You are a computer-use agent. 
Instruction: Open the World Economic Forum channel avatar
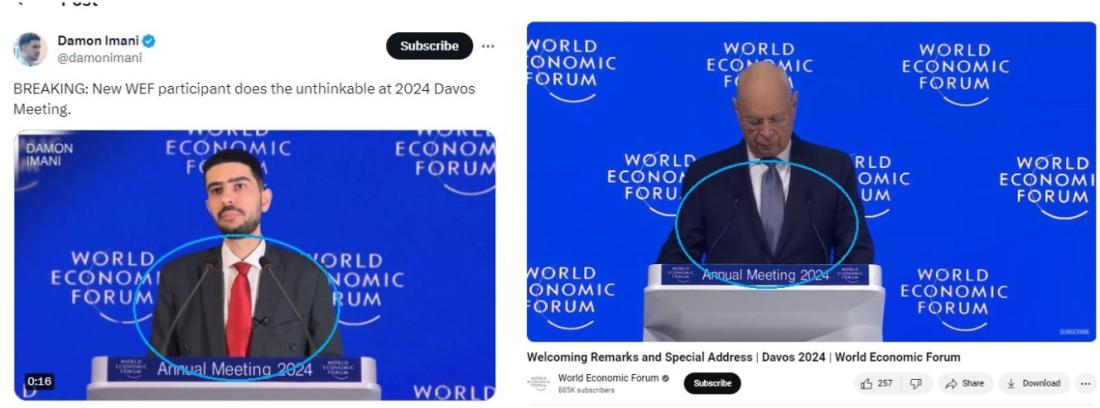coord(538,383)
